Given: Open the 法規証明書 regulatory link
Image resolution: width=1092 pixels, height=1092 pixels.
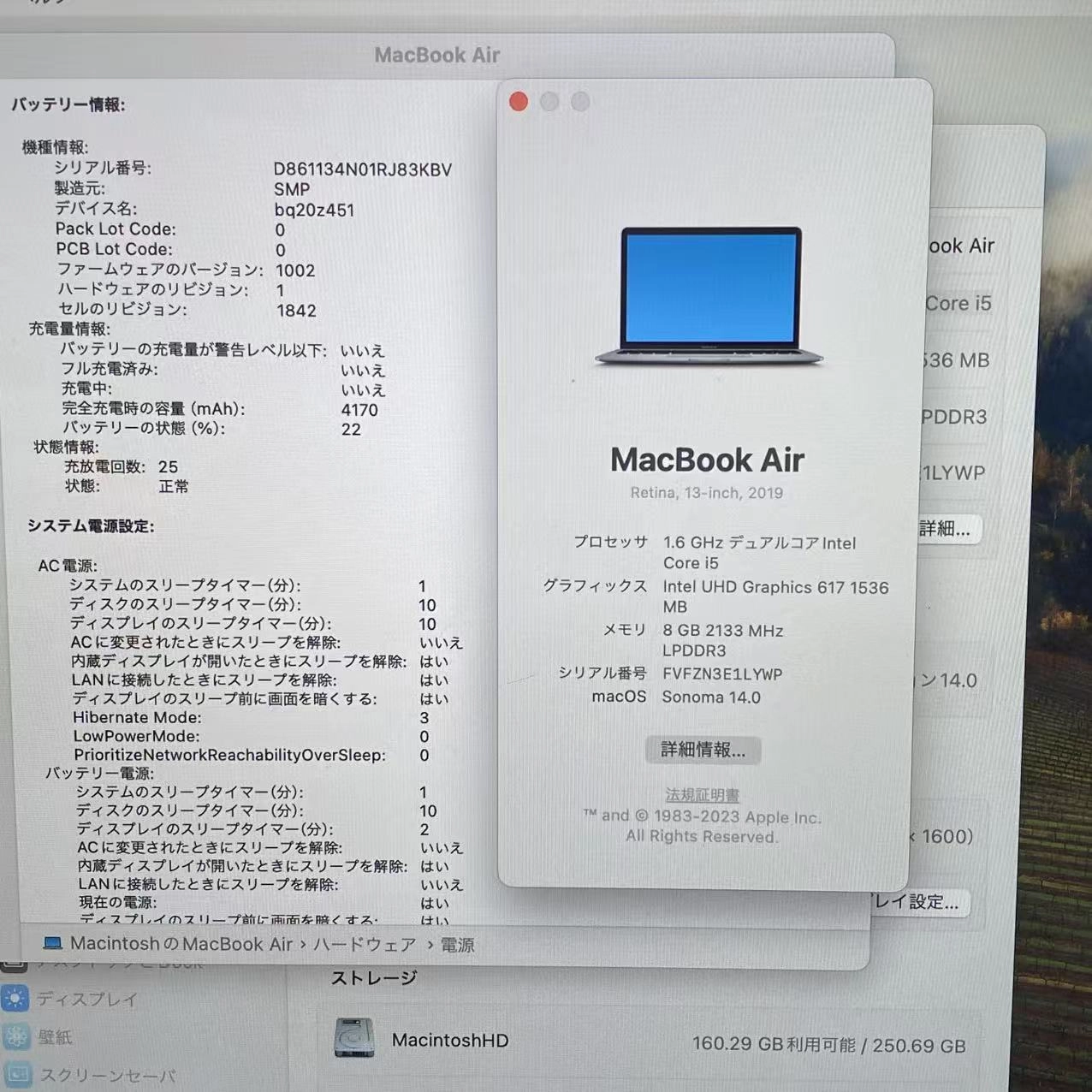Looking at the screenshot, I should click(x=702, y=794).
